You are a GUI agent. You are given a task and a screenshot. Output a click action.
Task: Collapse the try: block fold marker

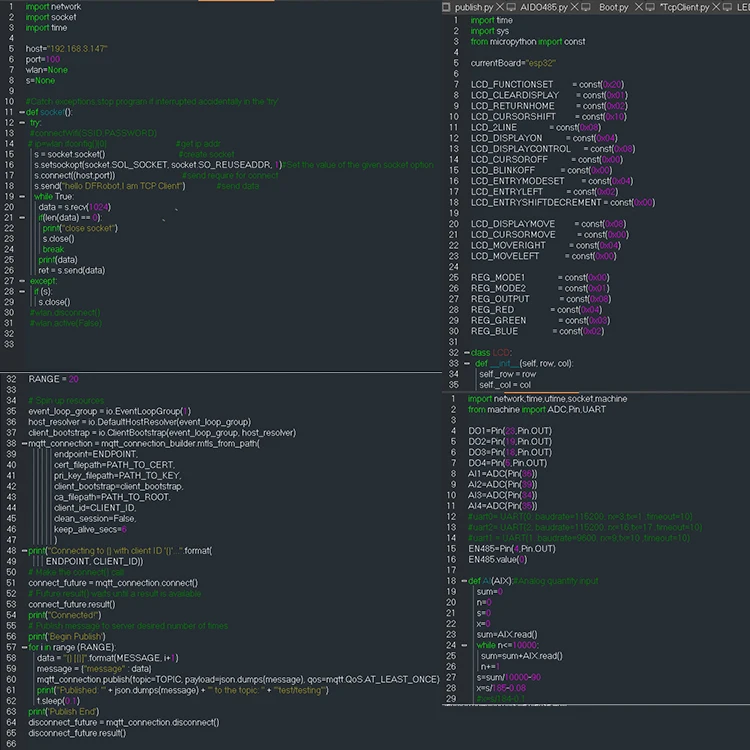tap(21, 123)
